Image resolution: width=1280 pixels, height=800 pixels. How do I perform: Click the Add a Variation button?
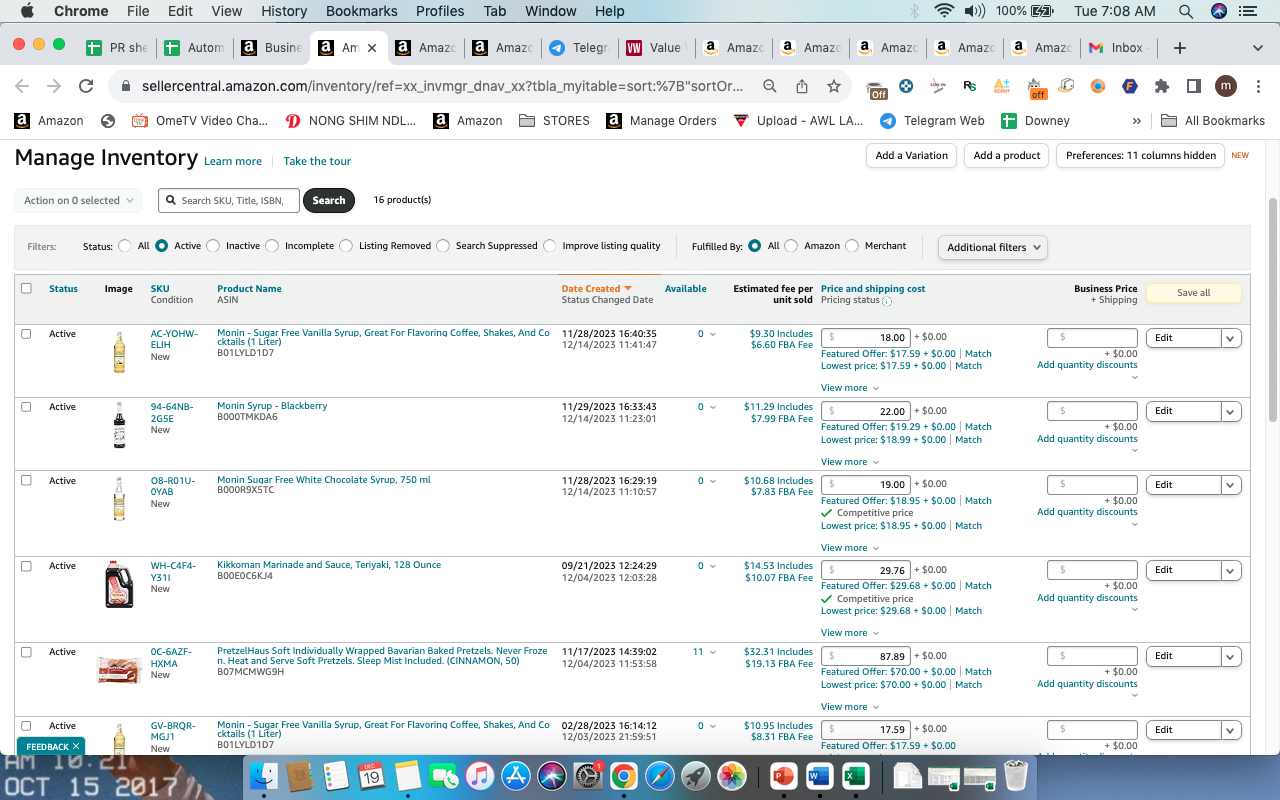[x=911, y=156]
